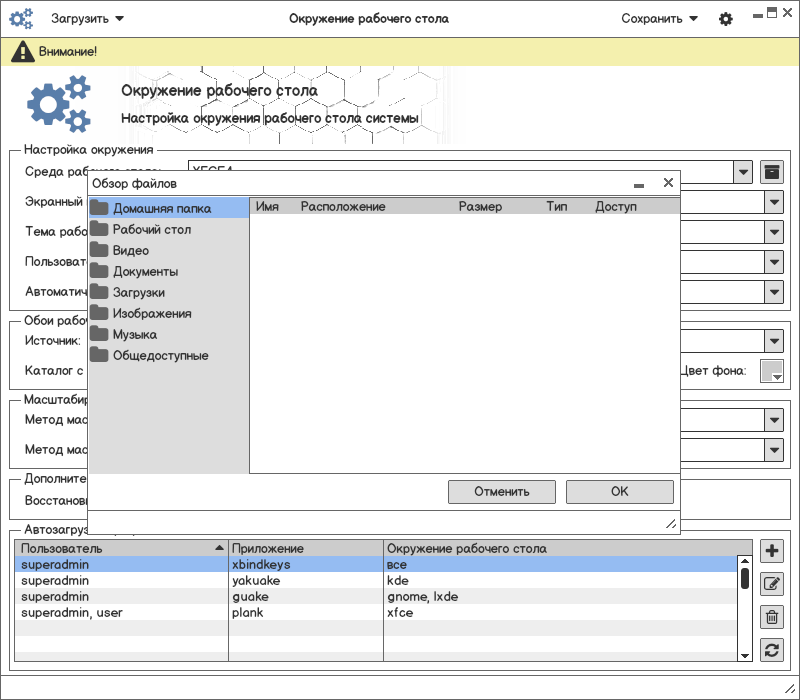The height and width of the screenshot is (700, 800).
Task: Open the background color swatch picker
Action: coord(771,371)
